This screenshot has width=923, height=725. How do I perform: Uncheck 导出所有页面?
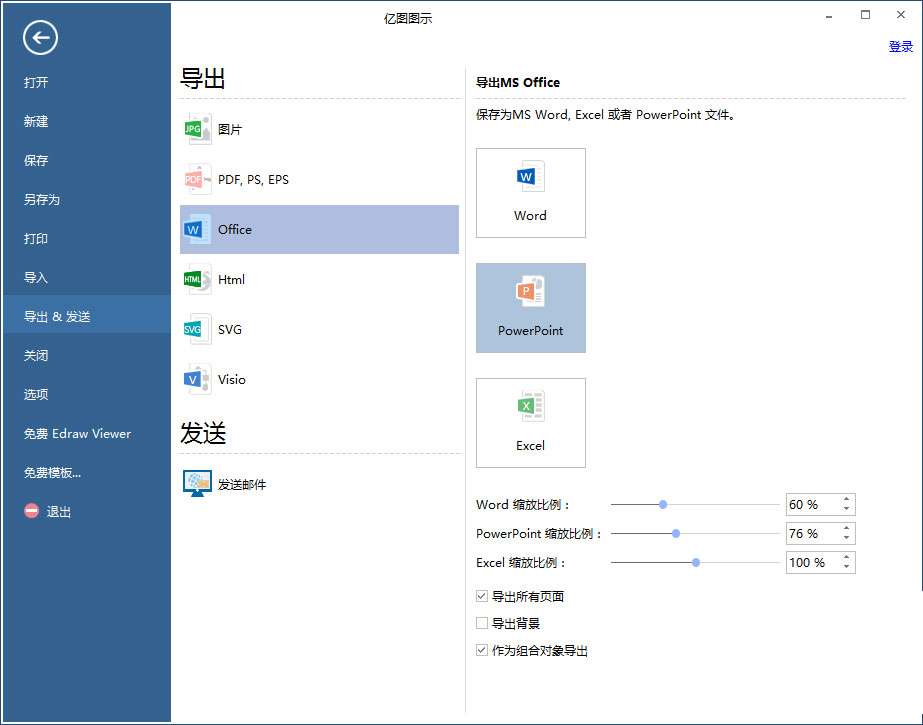(482, 595)
